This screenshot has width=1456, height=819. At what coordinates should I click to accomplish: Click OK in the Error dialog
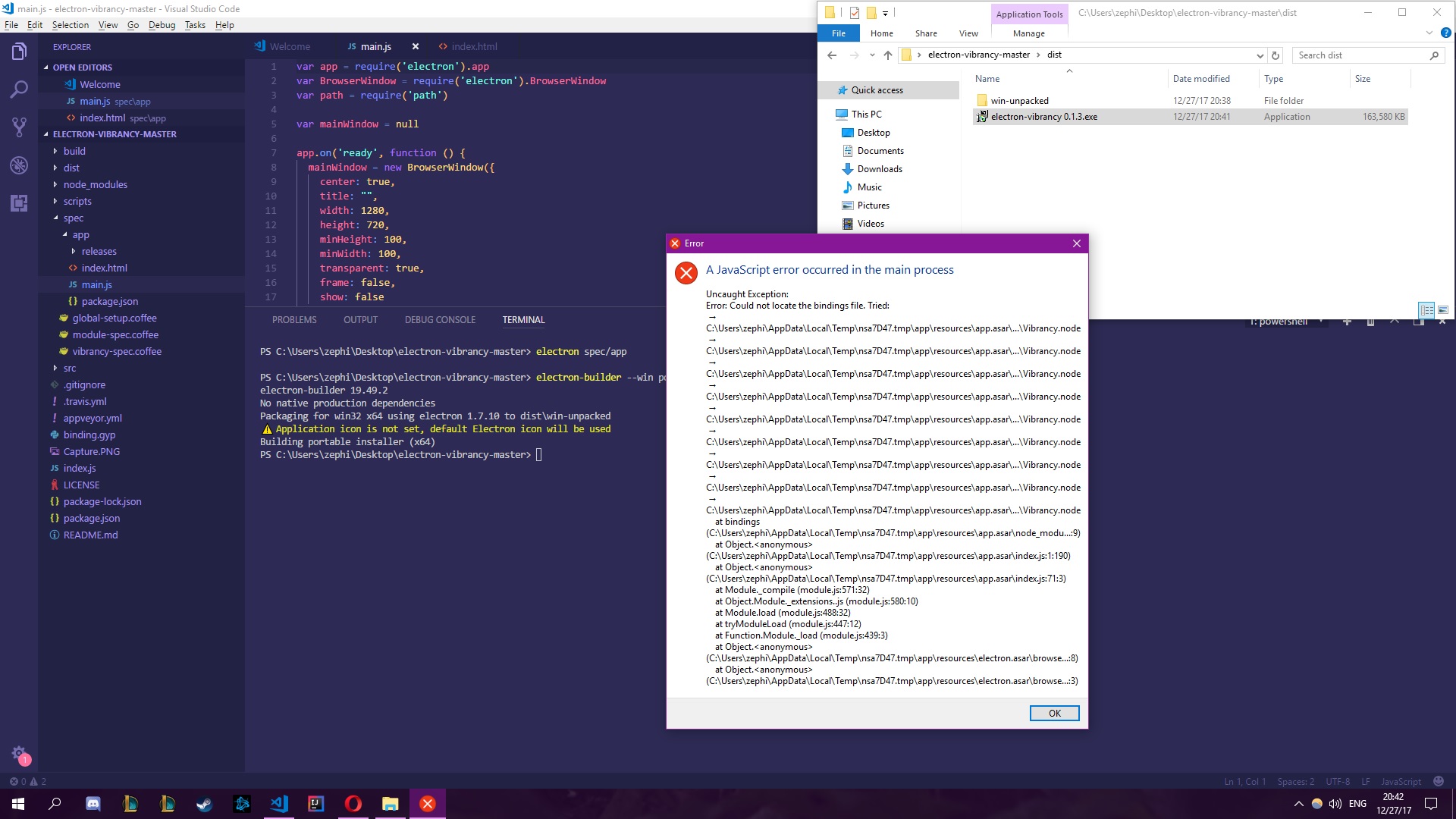point(1054,714)
